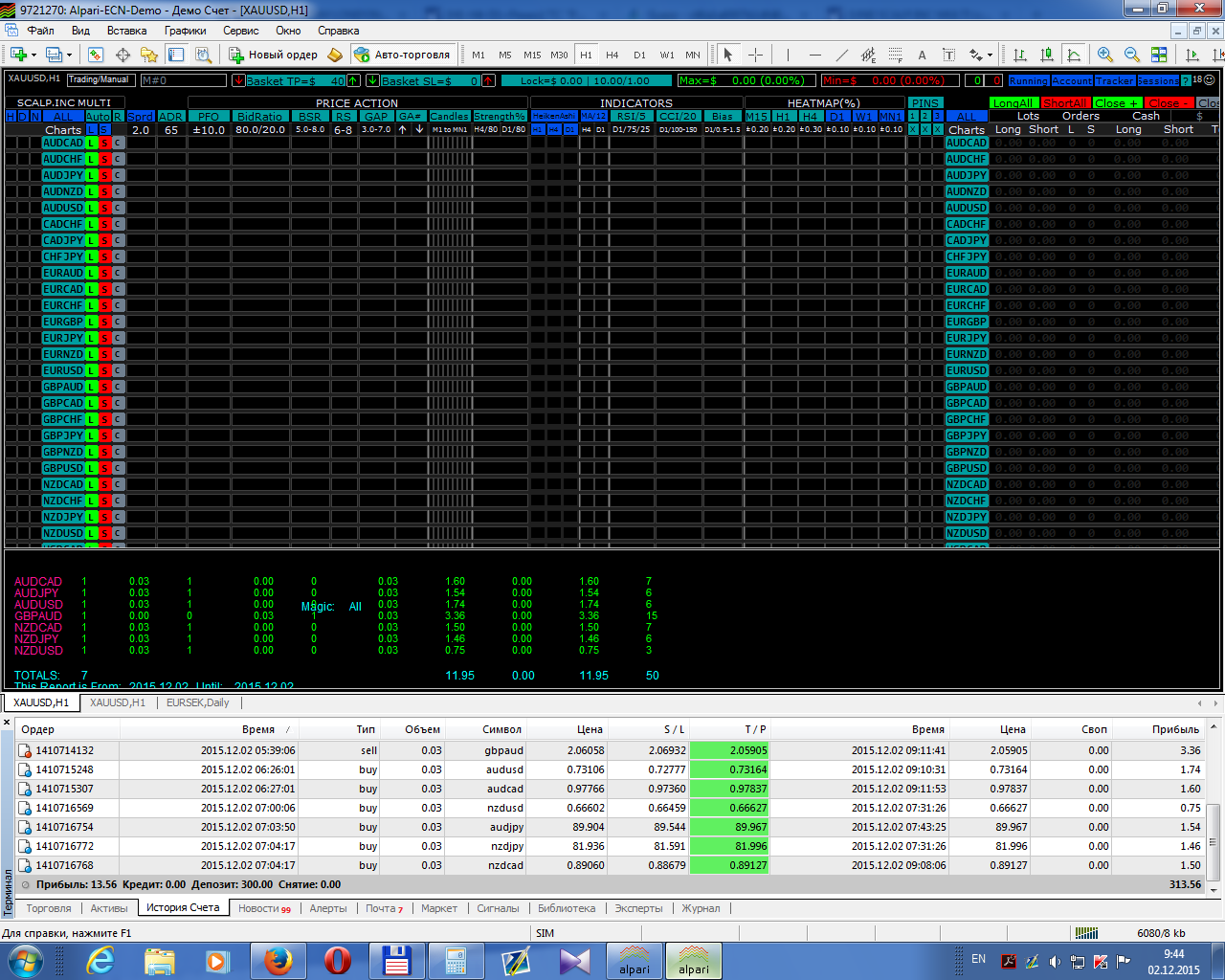Toggle pin 3 X button
1225x980 pixels.
click(938, 129)
